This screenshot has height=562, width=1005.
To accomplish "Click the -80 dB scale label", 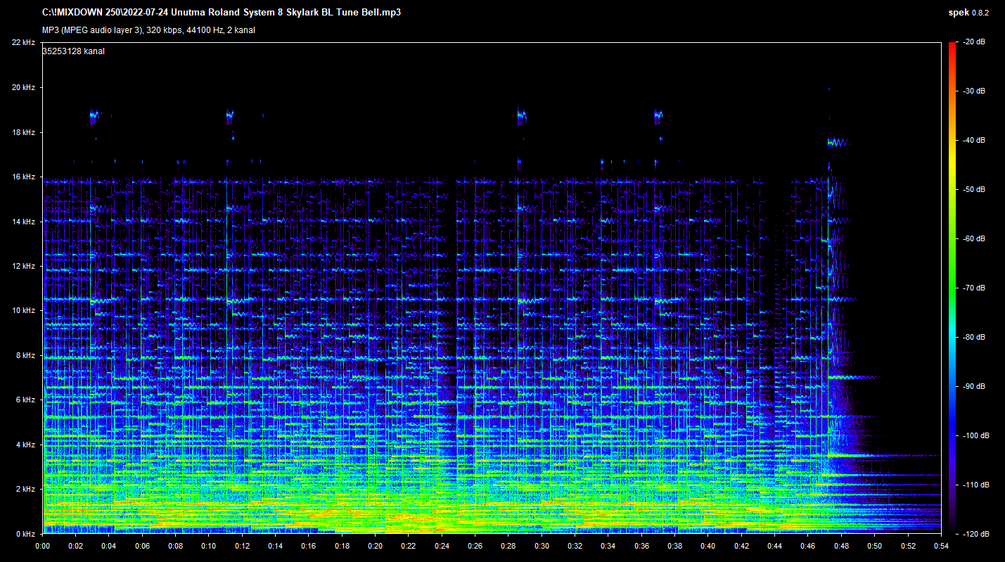I will [x=974, y=337].
